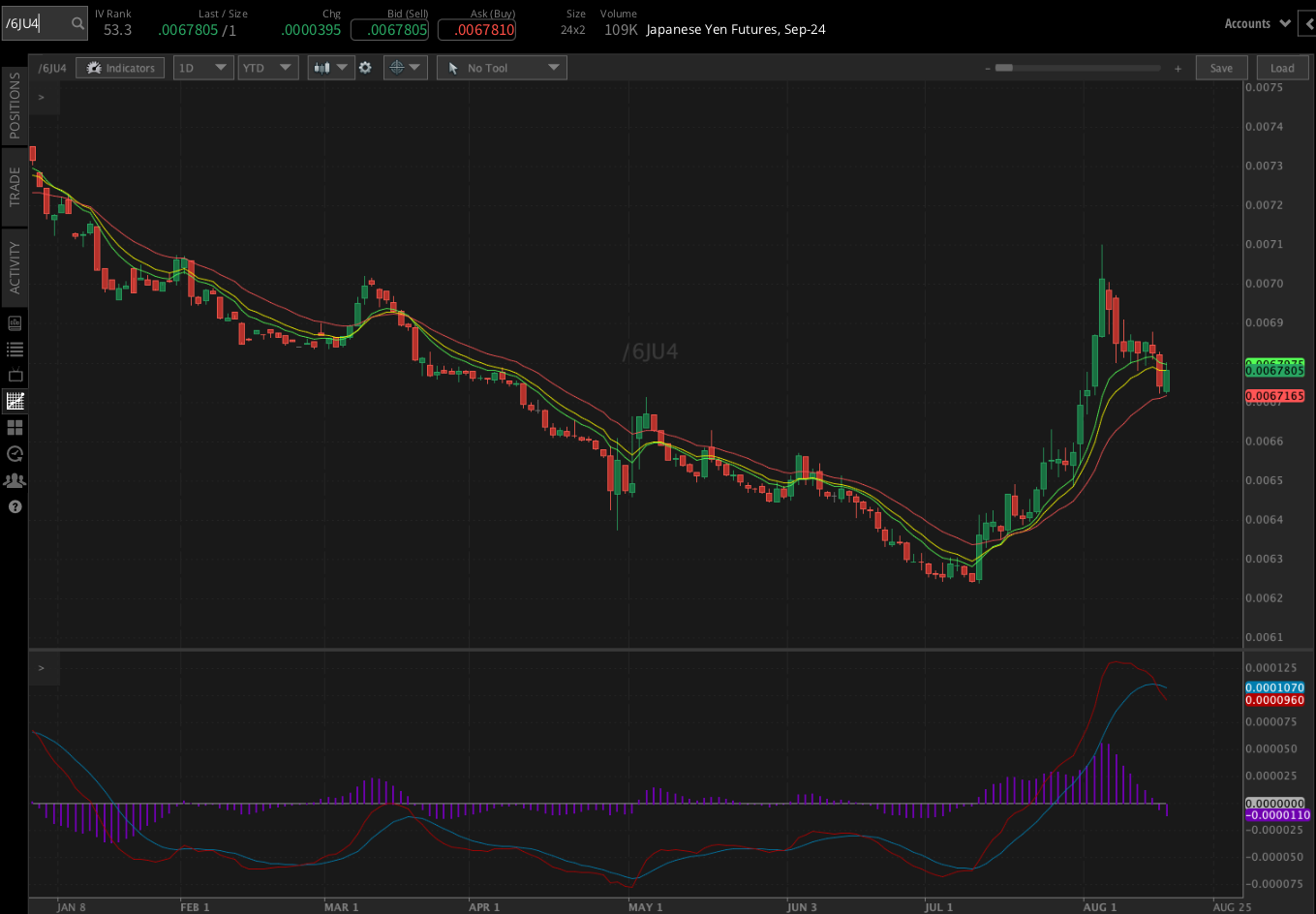The height and width of the screenshot is (914, 1316).
Task: Switch to the POSITIONS tab
Action: point(14,107)
